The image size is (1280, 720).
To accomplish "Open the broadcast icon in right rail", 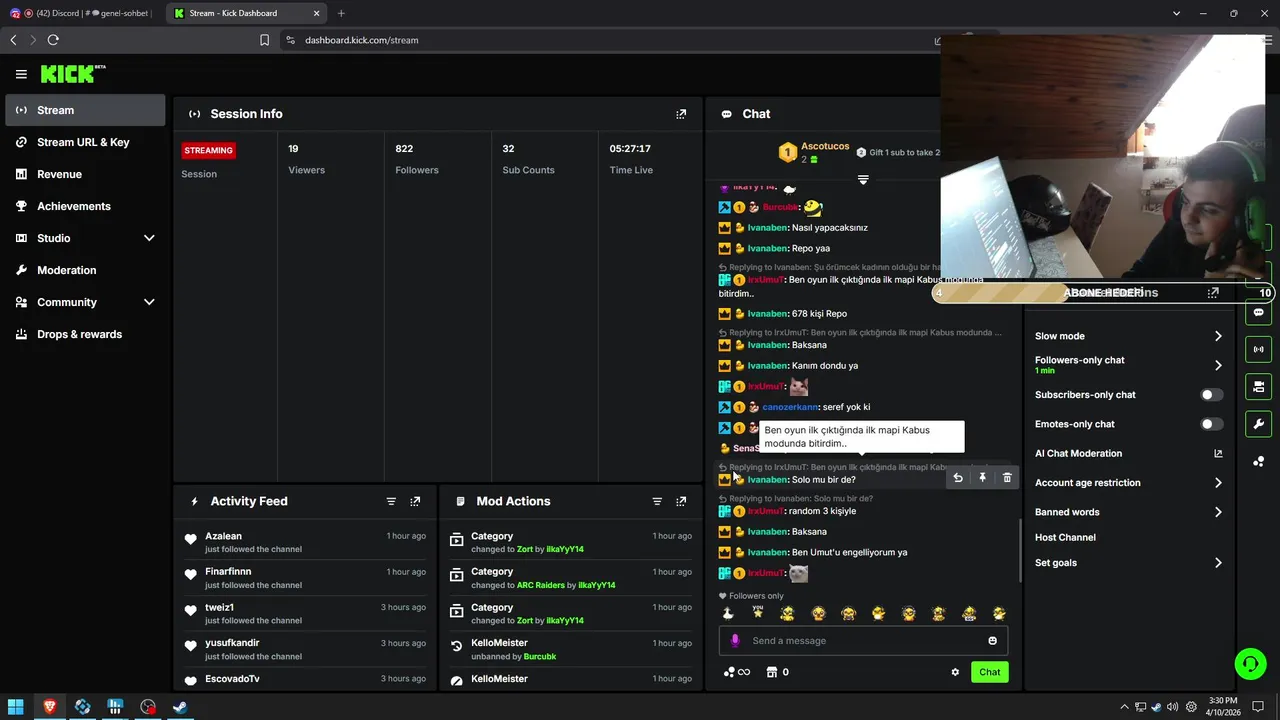I will click(1258, 349).
